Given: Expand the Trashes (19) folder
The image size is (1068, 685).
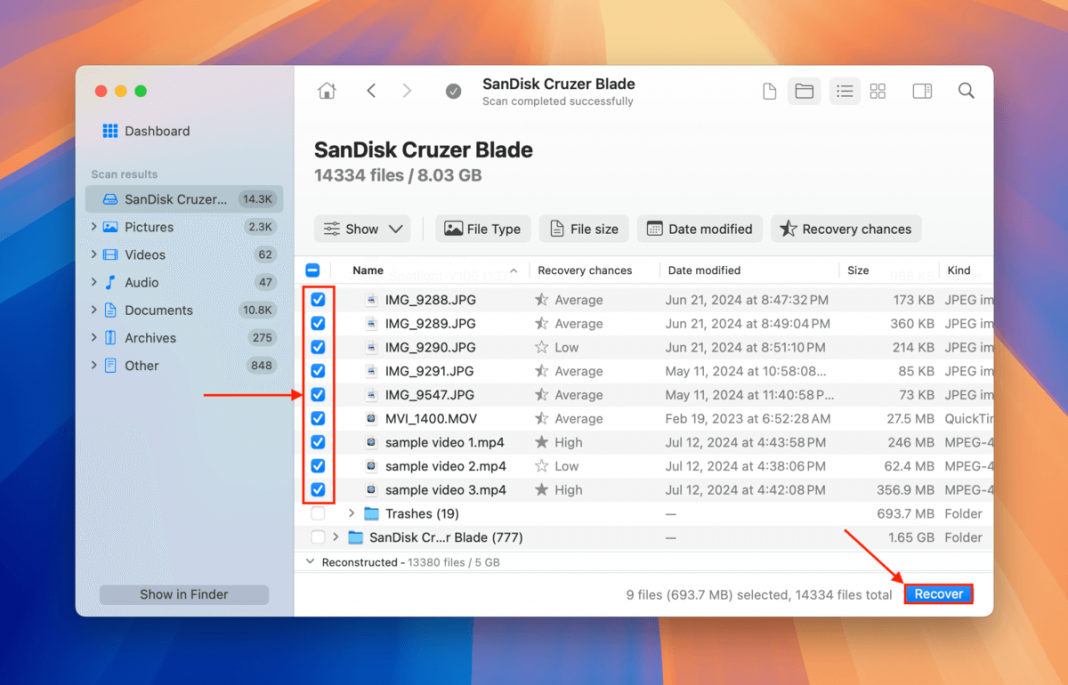Looking at the screenshot, I should coord(351,514).
